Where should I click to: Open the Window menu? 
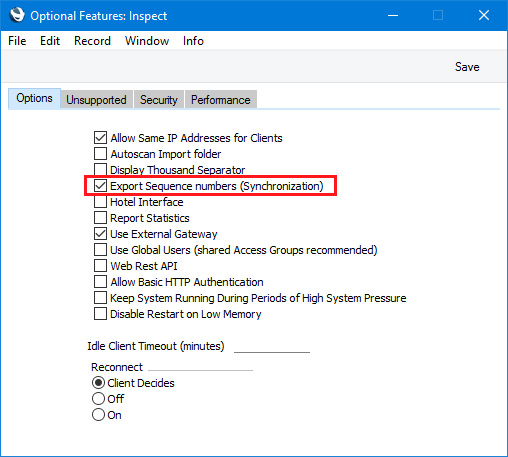click(x=147, y=41)
